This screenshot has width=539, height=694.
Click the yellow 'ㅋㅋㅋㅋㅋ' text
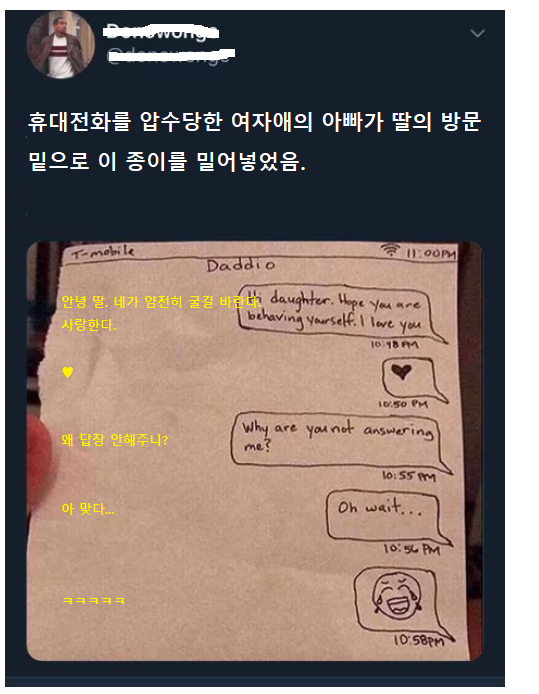[x=93, y=601]
